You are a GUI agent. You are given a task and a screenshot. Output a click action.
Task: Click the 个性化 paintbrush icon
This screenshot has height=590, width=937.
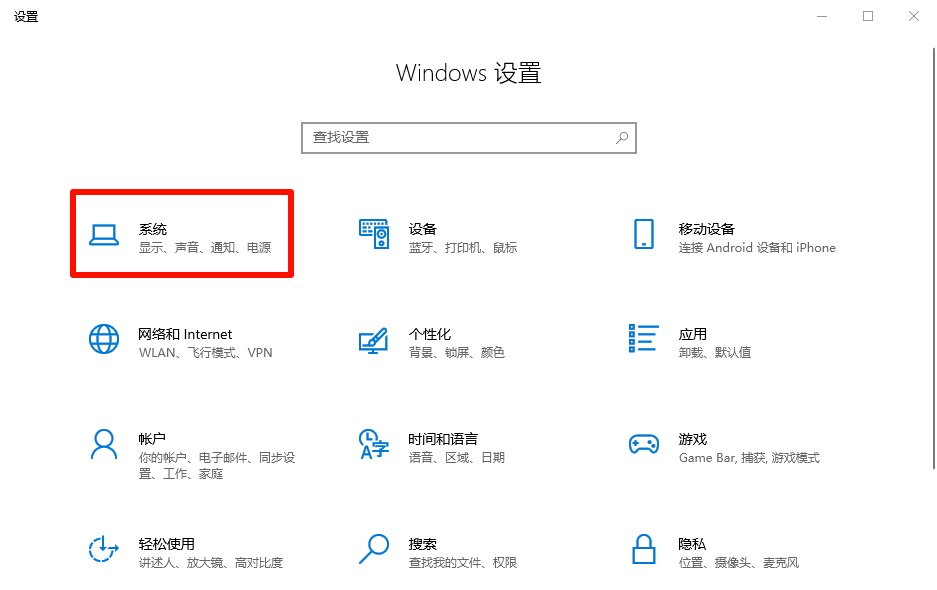pyautogui.click(x=373, y=340)
